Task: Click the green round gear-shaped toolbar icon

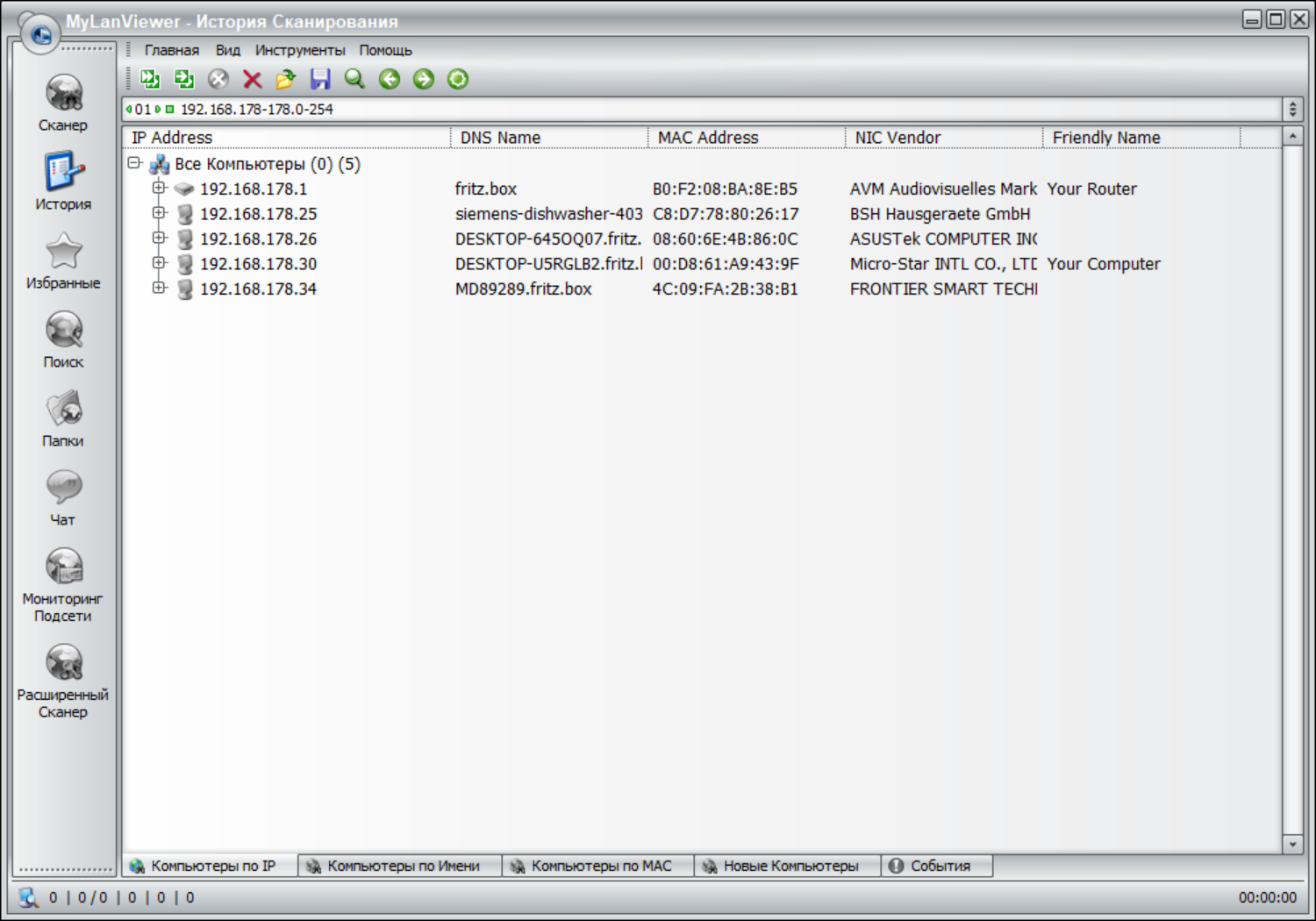Action: [x=458, y=79]
